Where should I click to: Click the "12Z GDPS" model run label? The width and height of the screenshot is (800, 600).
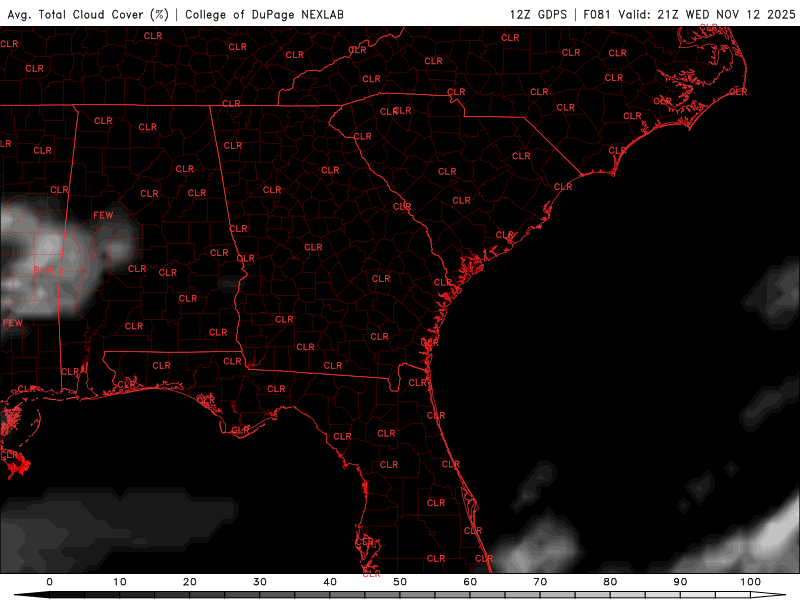coord(538,14)
